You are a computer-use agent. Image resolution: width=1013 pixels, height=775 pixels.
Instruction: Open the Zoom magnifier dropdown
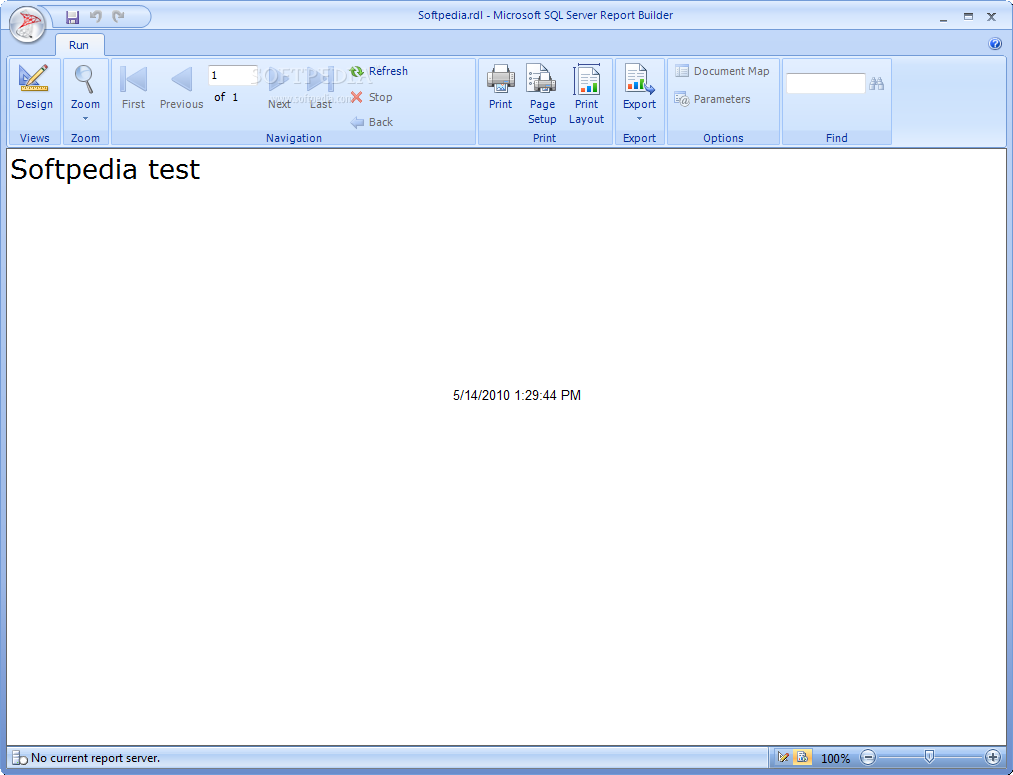[85, 93]
